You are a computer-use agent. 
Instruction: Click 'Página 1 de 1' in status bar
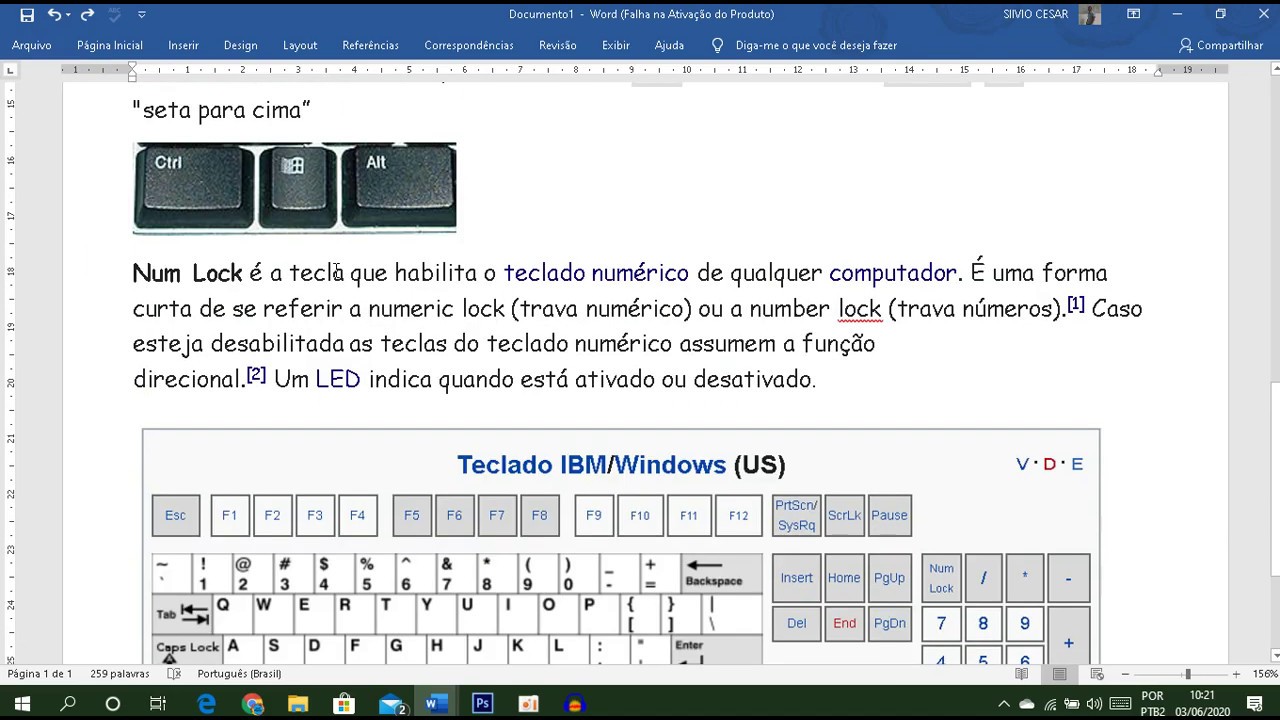pos(40,674)
